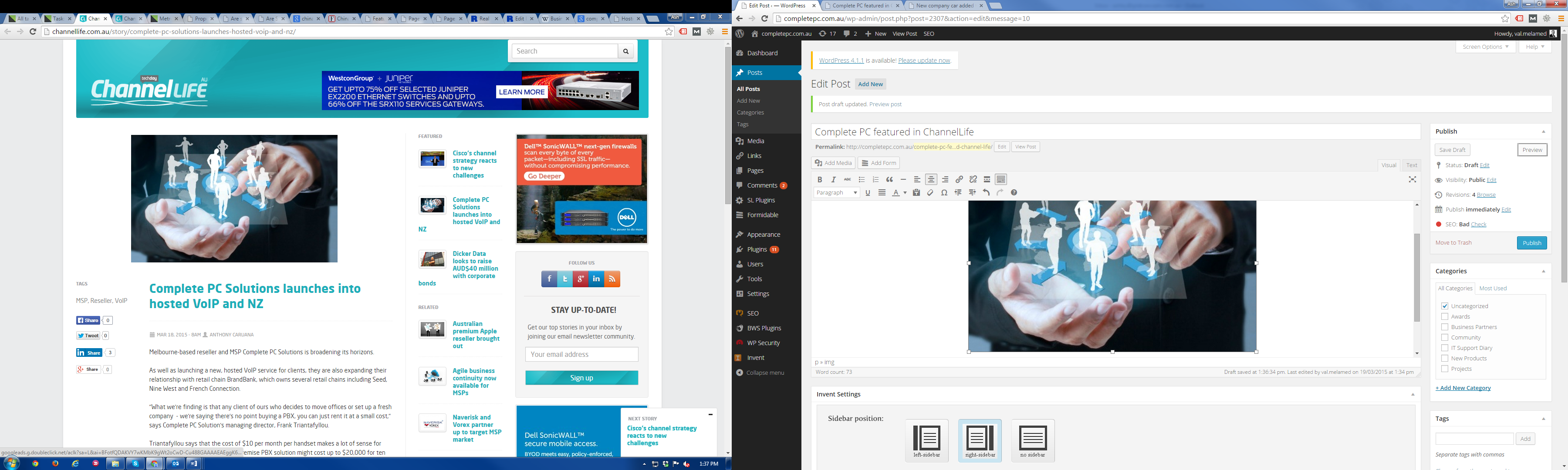Collapse the Invent Settings panel
The width and height of the screenshot is (1568, 470).
[x=1413, y=395]
